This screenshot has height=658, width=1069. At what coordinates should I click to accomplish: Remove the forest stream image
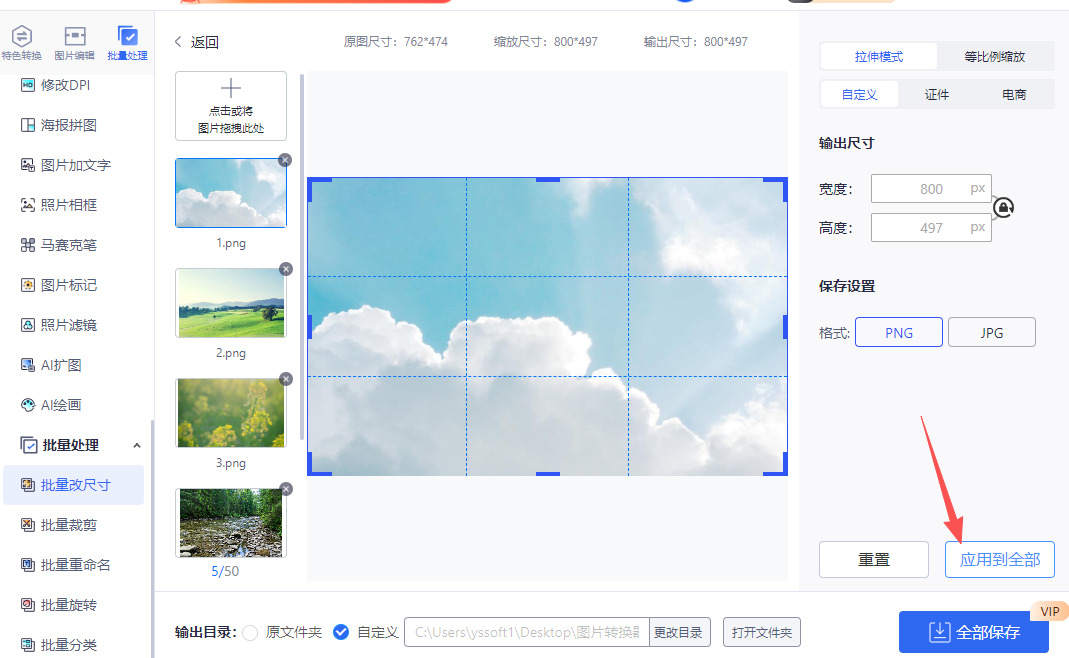(x=286, y=489)
